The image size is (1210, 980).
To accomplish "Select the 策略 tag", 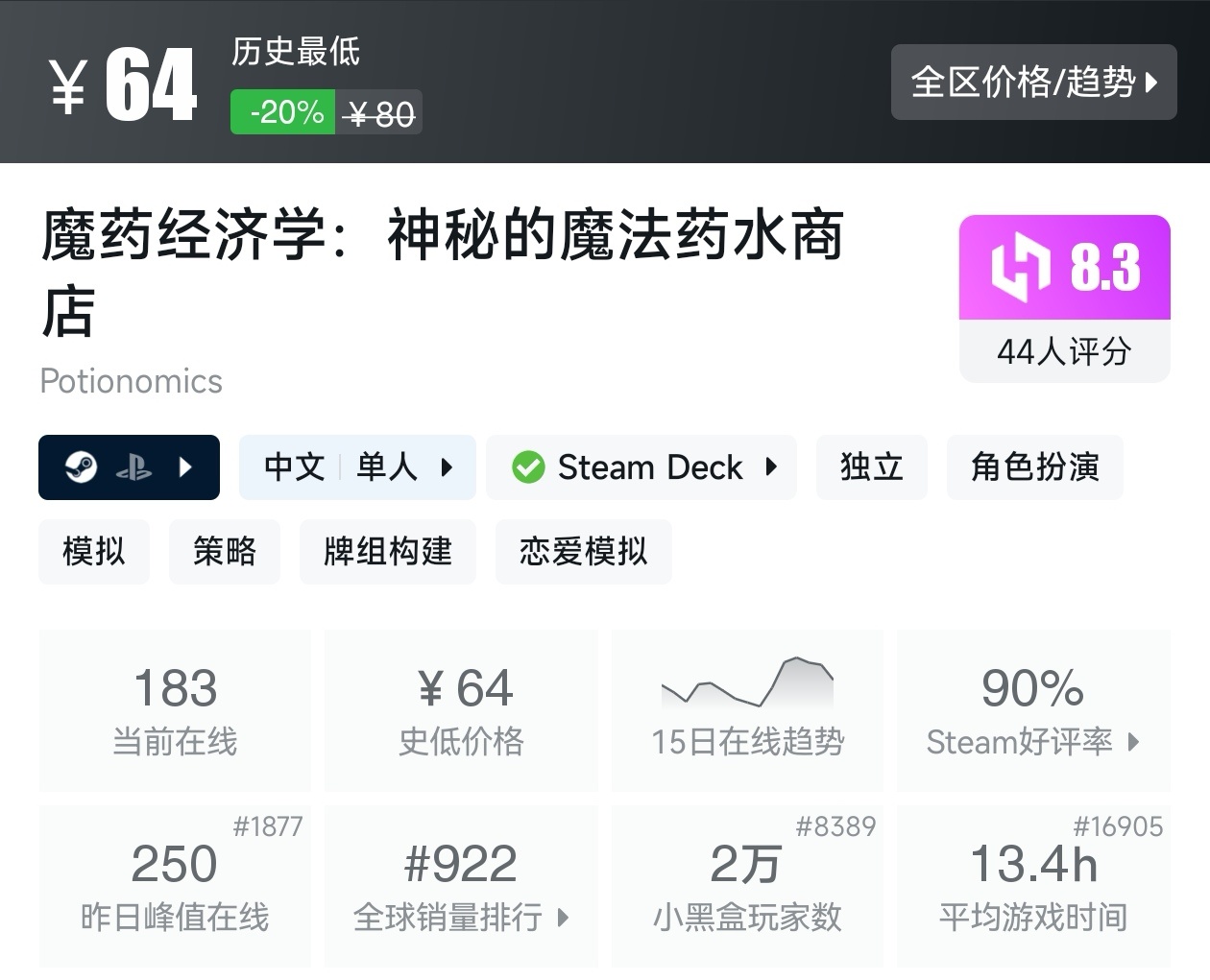I will [225, 552].
